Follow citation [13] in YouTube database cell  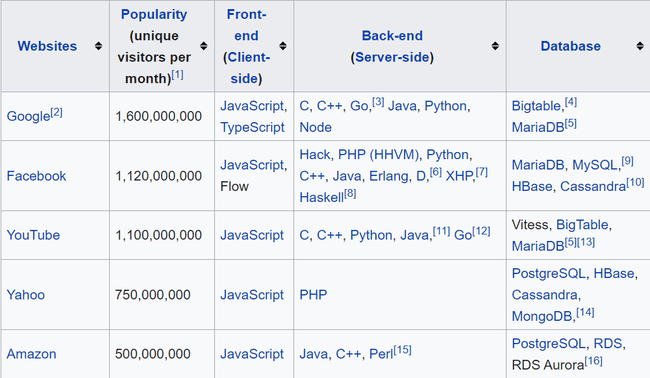pyautogui.click(x=586, y=242)
